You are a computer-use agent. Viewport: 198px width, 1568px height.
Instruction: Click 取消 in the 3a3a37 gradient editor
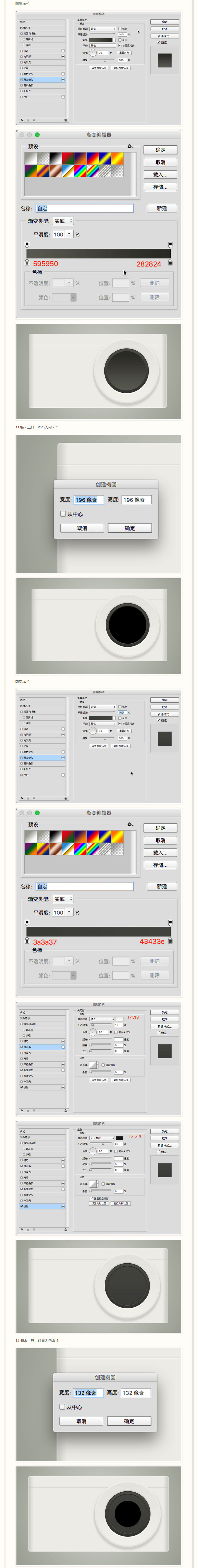[160, 841]
